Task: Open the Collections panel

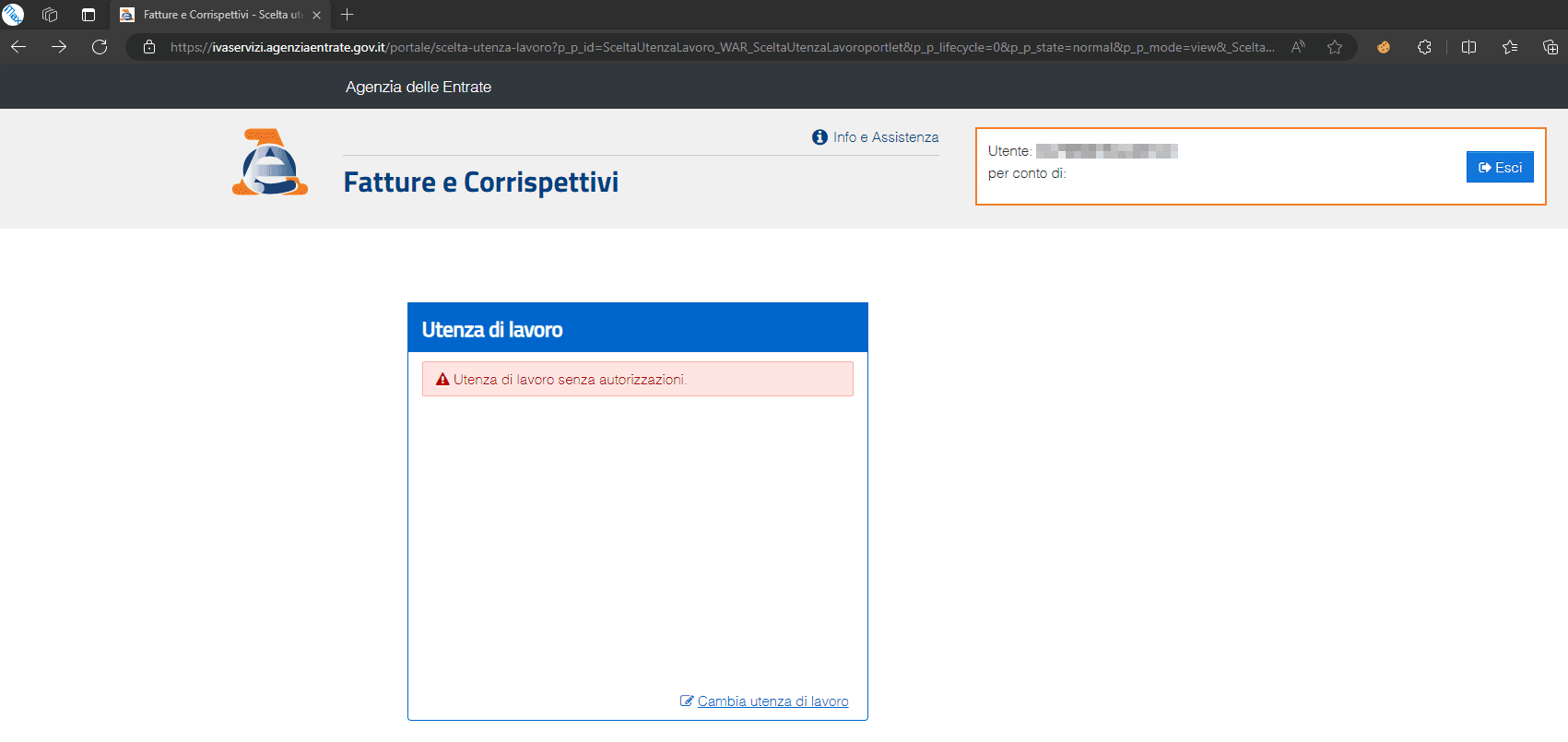Action: pos(1550,47)
